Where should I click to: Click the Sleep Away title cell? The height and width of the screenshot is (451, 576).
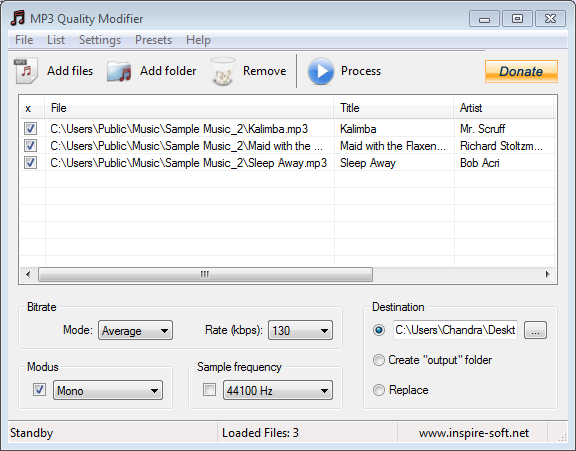[368, 163]
